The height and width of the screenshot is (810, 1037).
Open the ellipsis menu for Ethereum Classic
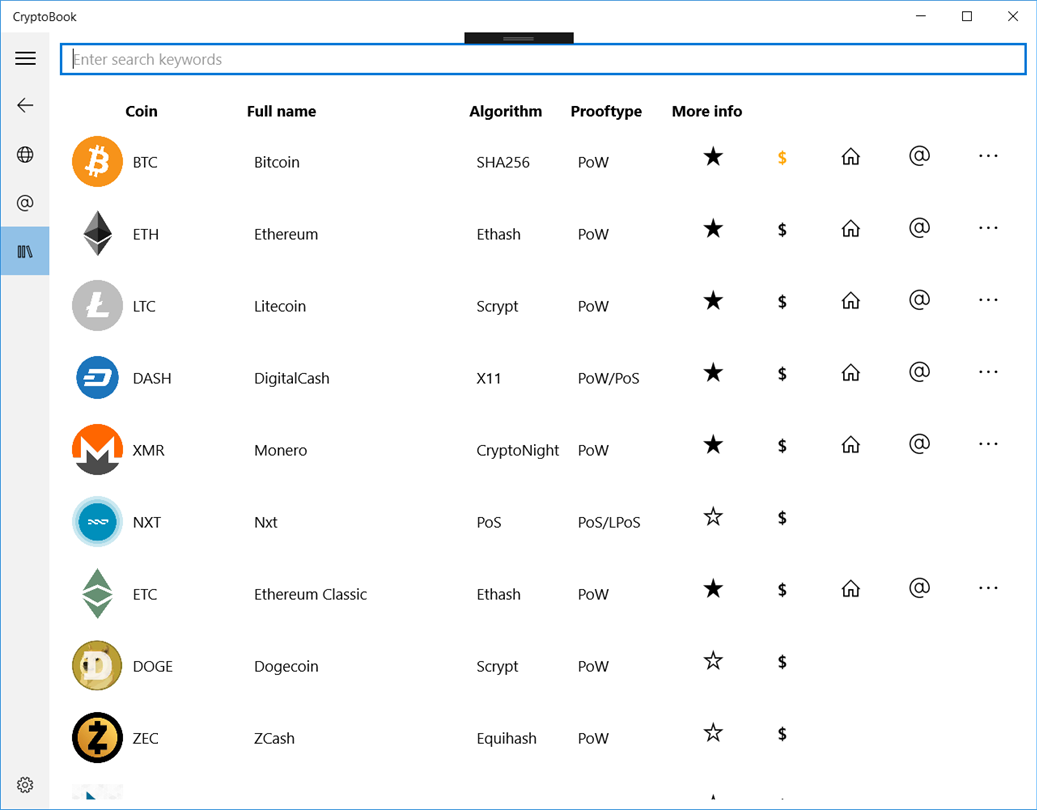[988, 588]
